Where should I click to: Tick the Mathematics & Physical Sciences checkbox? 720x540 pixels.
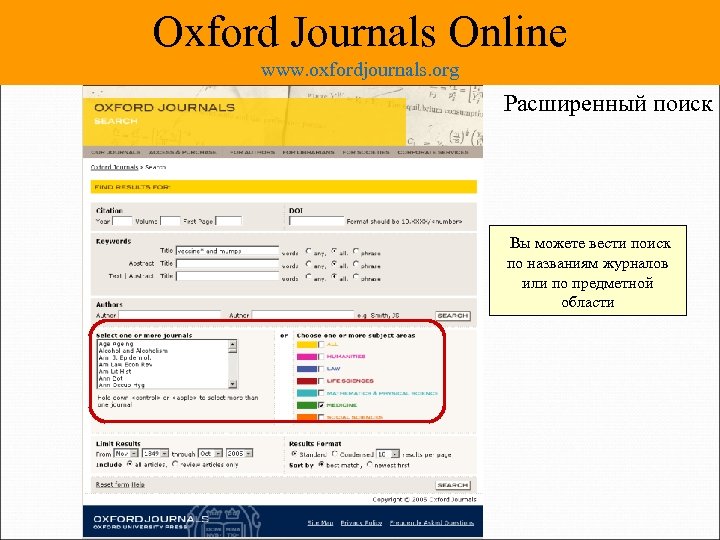(321, 394)
